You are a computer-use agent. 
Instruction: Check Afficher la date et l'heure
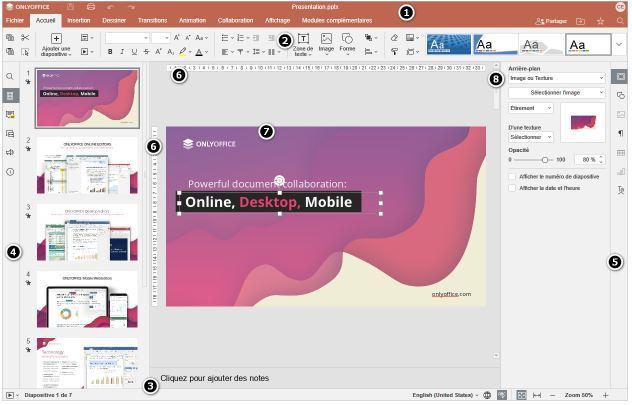[x=512, y=188]
